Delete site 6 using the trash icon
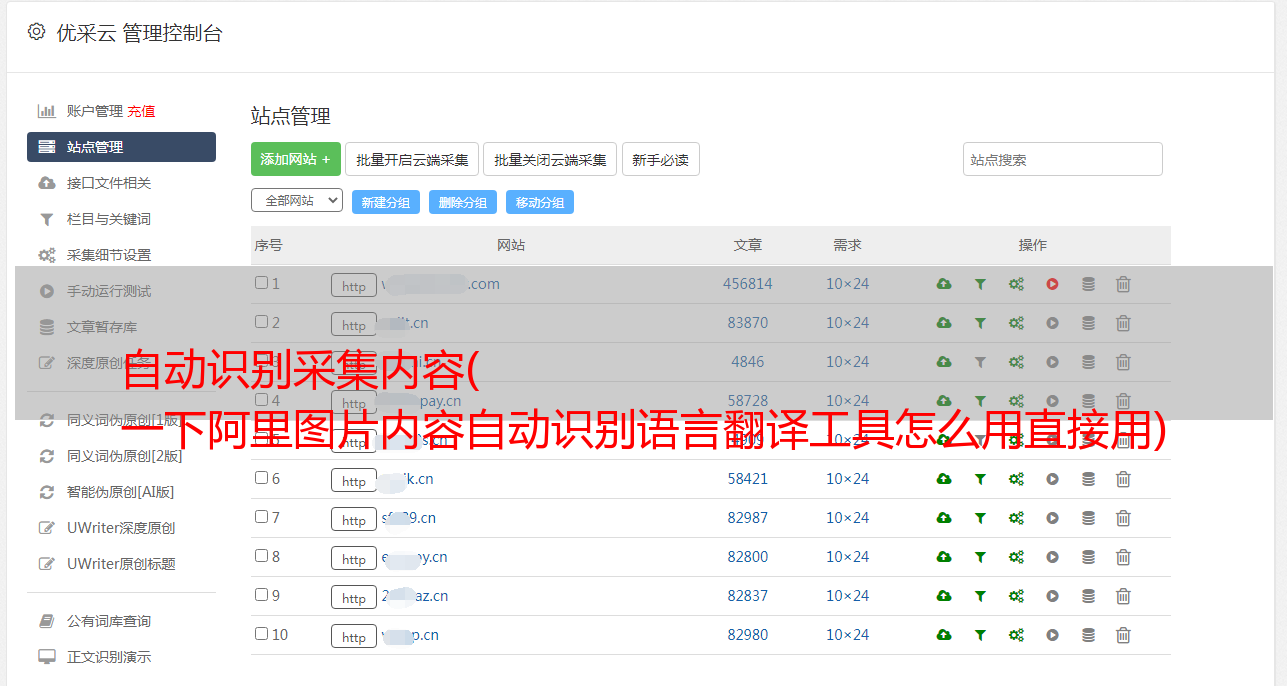 [1123, 479]
